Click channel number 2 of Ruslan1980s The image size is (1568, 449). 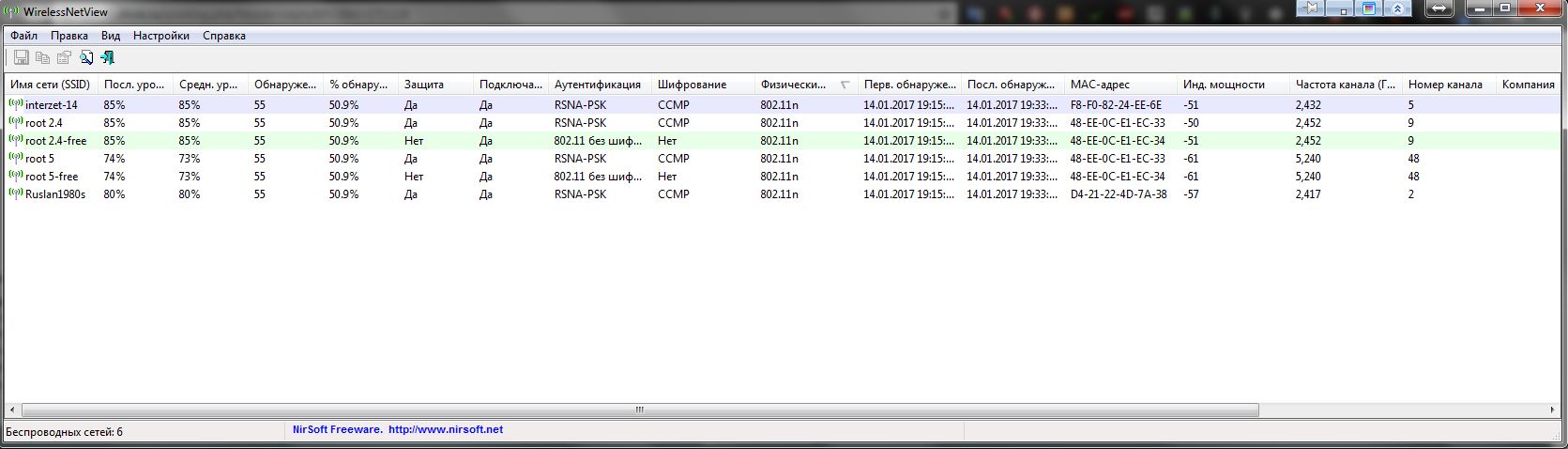tap(1410, 194)
